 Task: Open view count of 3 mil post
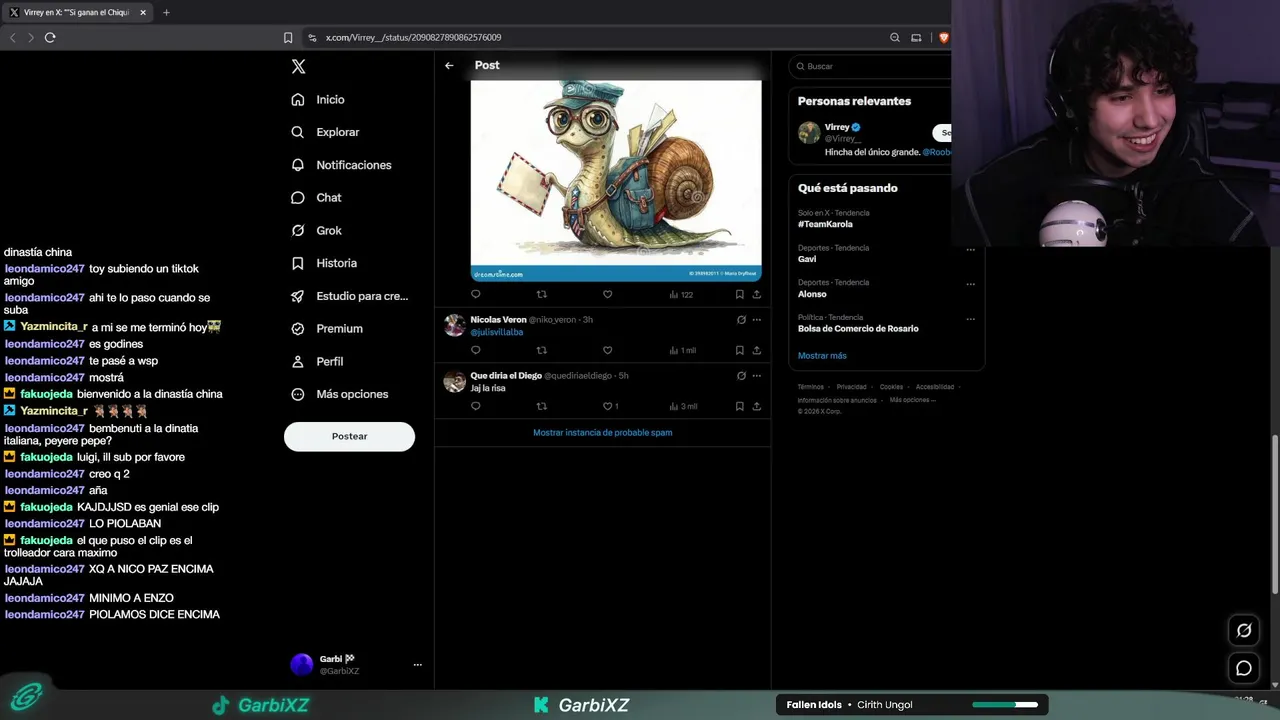tap(683, 407)
